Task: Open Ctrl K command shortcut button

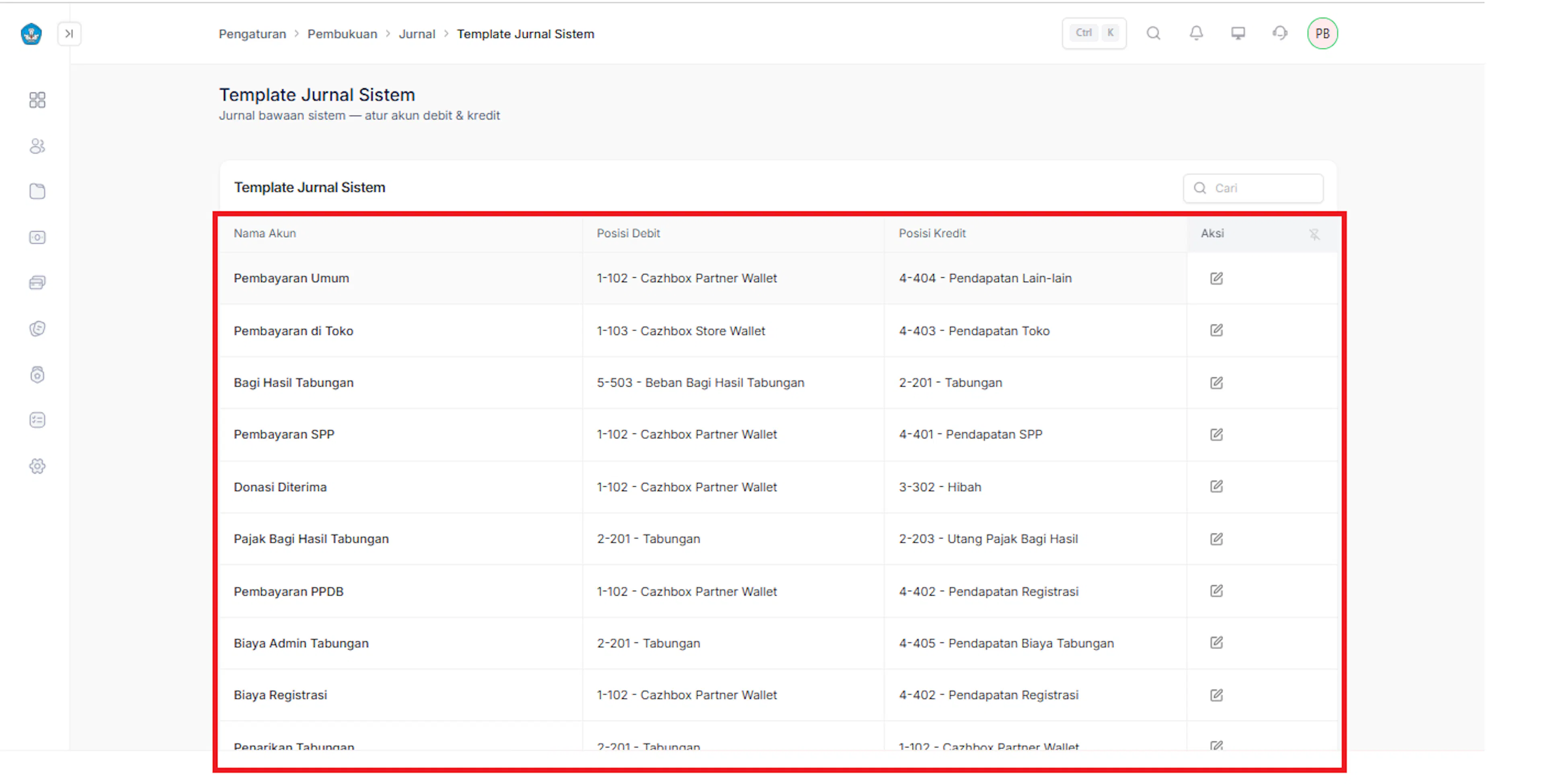Action: click(1094, 33)
